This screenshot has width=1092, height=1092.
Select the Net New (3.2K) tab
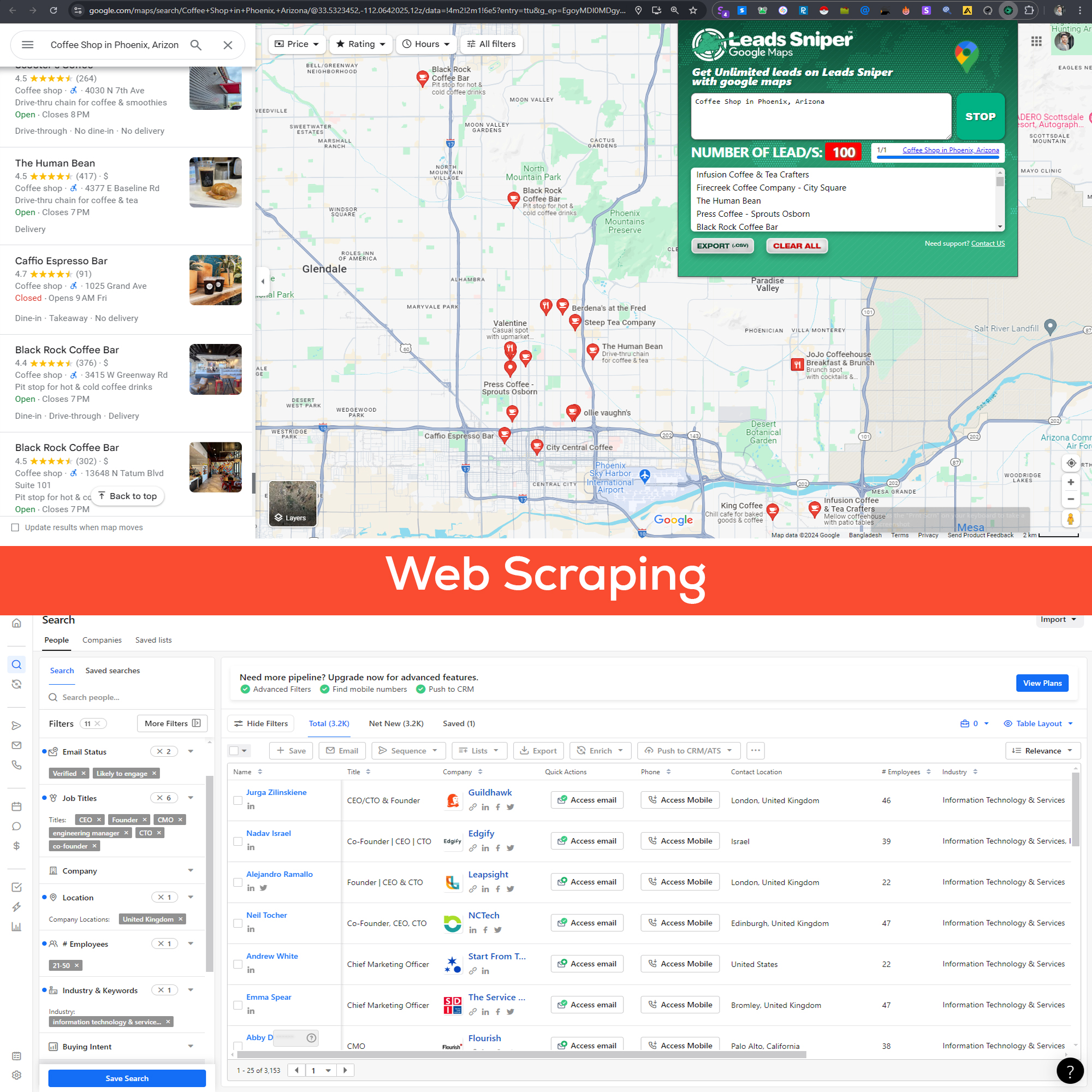(396, 723)
